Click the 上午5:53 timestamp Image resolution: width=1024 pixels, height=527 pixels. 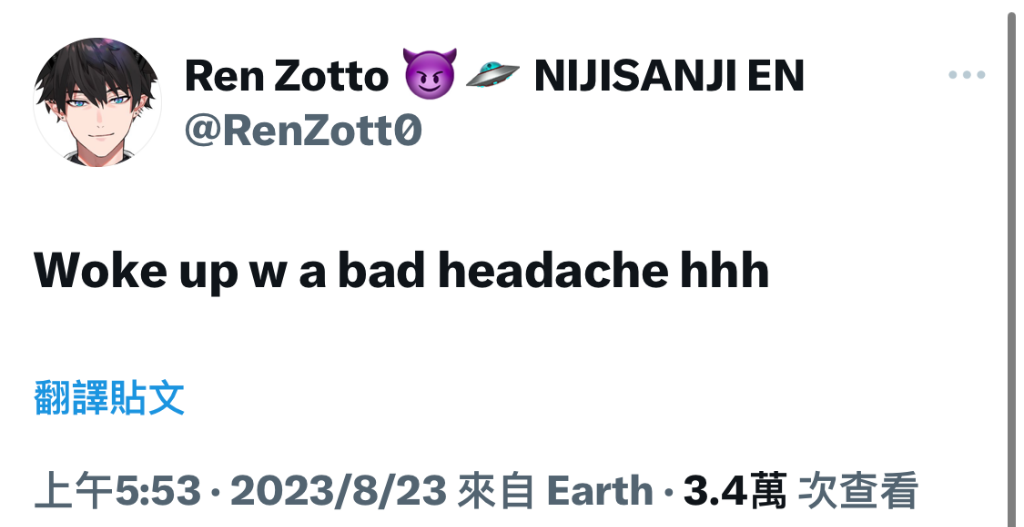(x=117, y=491)
